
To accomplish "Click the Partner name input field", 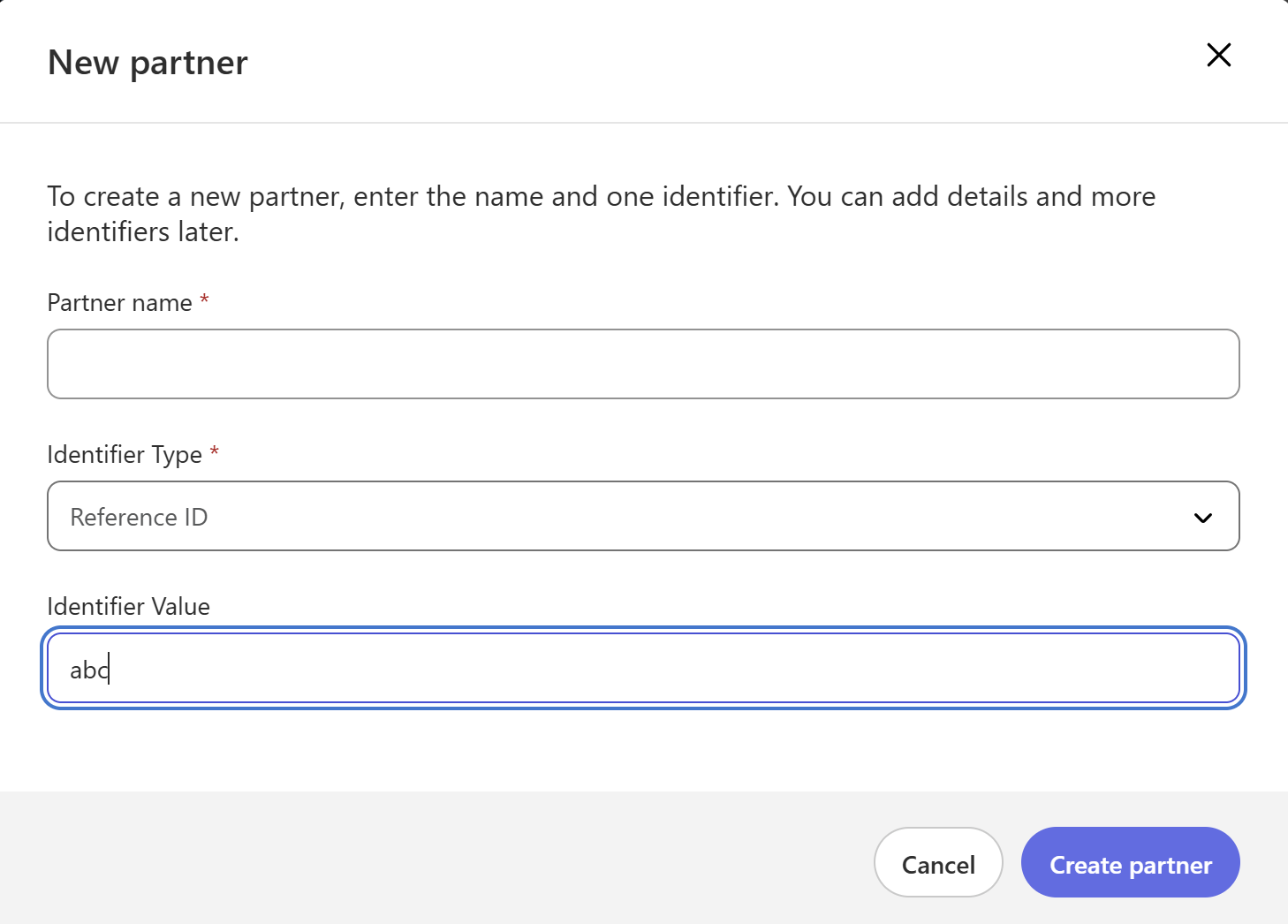I will (x=643, y=364).
